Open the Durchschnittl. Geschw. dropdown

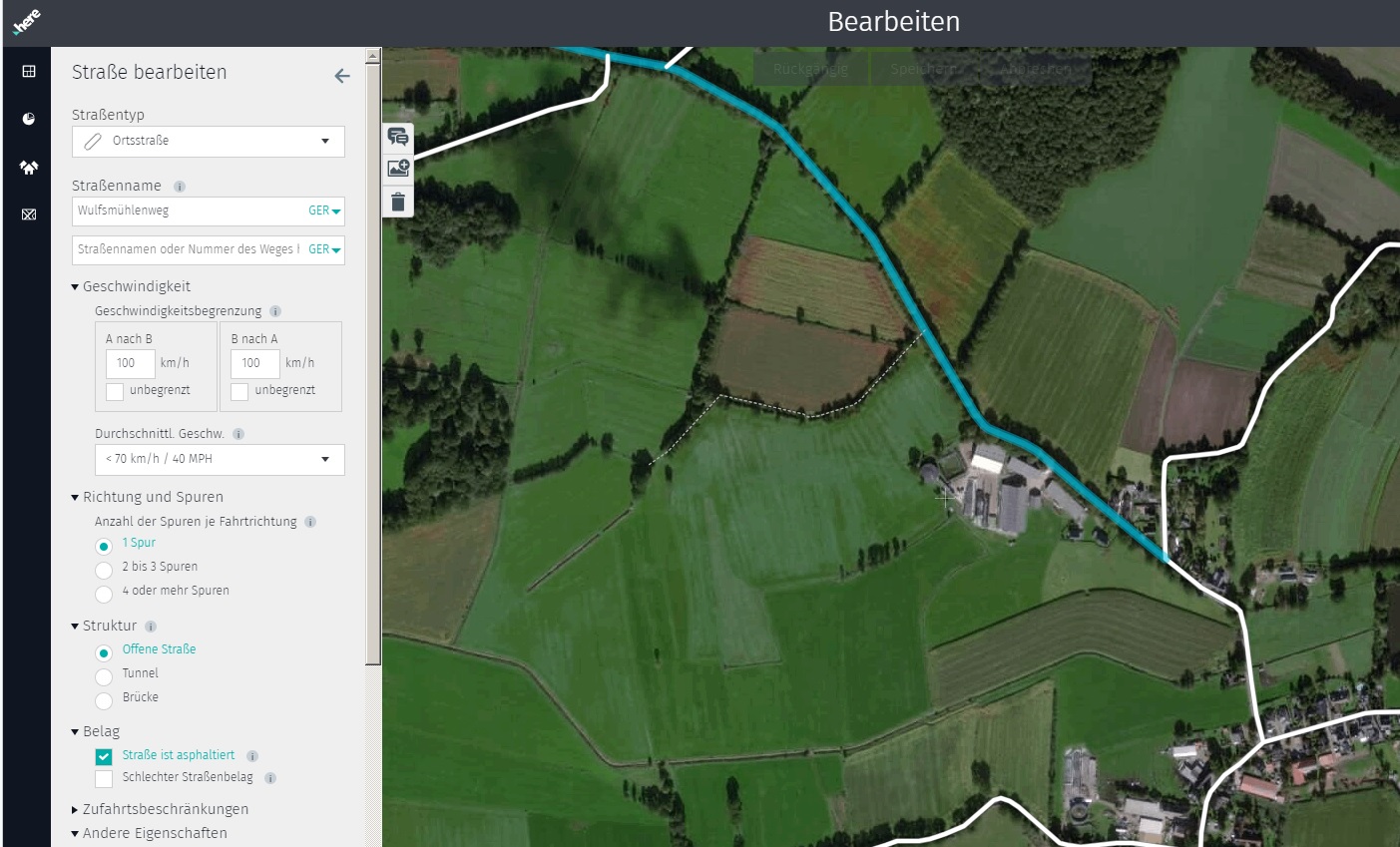point(220,459)
